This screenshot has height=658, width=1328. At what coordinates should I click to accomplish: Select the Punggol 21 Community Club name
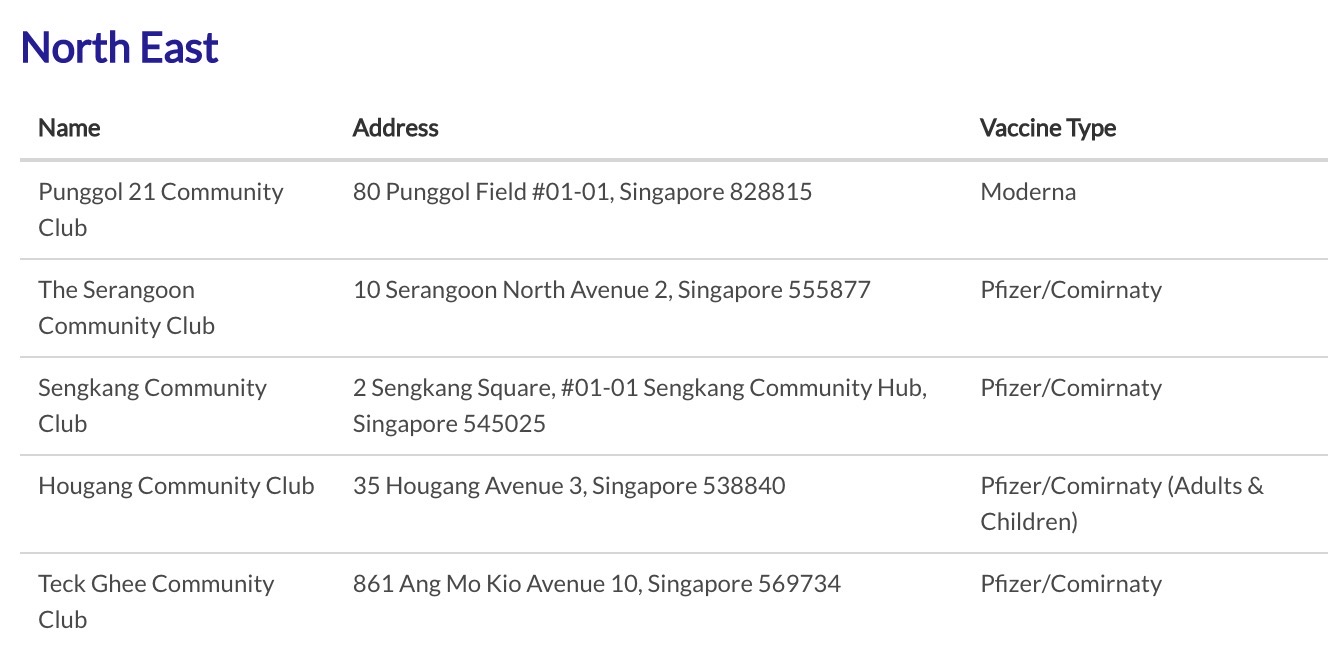[161, 209]
